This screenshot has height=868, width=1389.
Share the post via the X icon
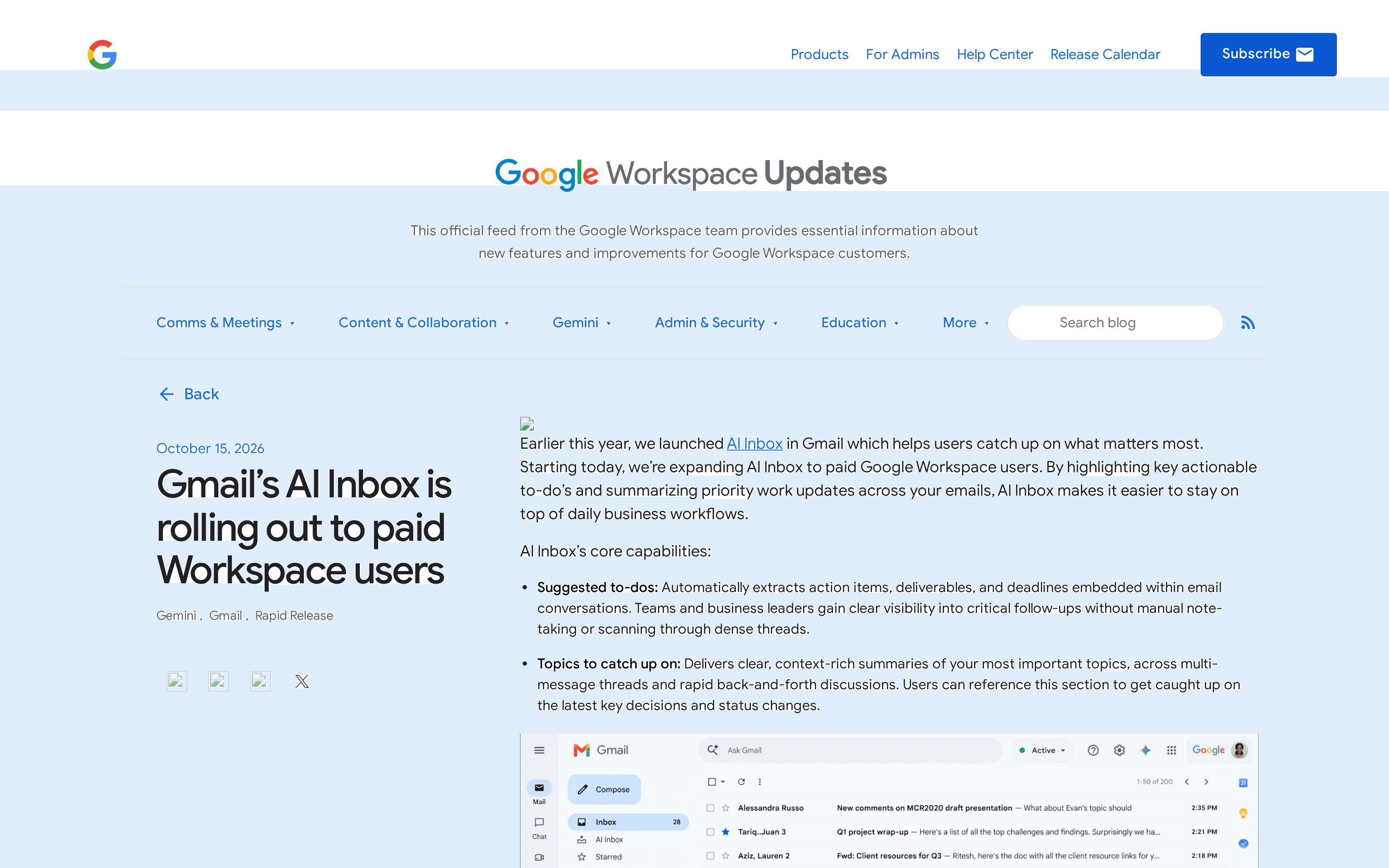(302, 681)
